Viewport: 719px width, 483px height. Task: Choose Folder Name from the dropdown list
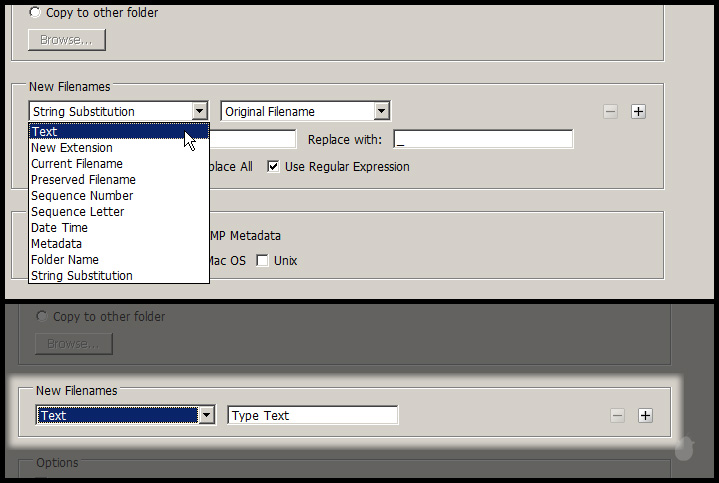(x=65, y=260)
